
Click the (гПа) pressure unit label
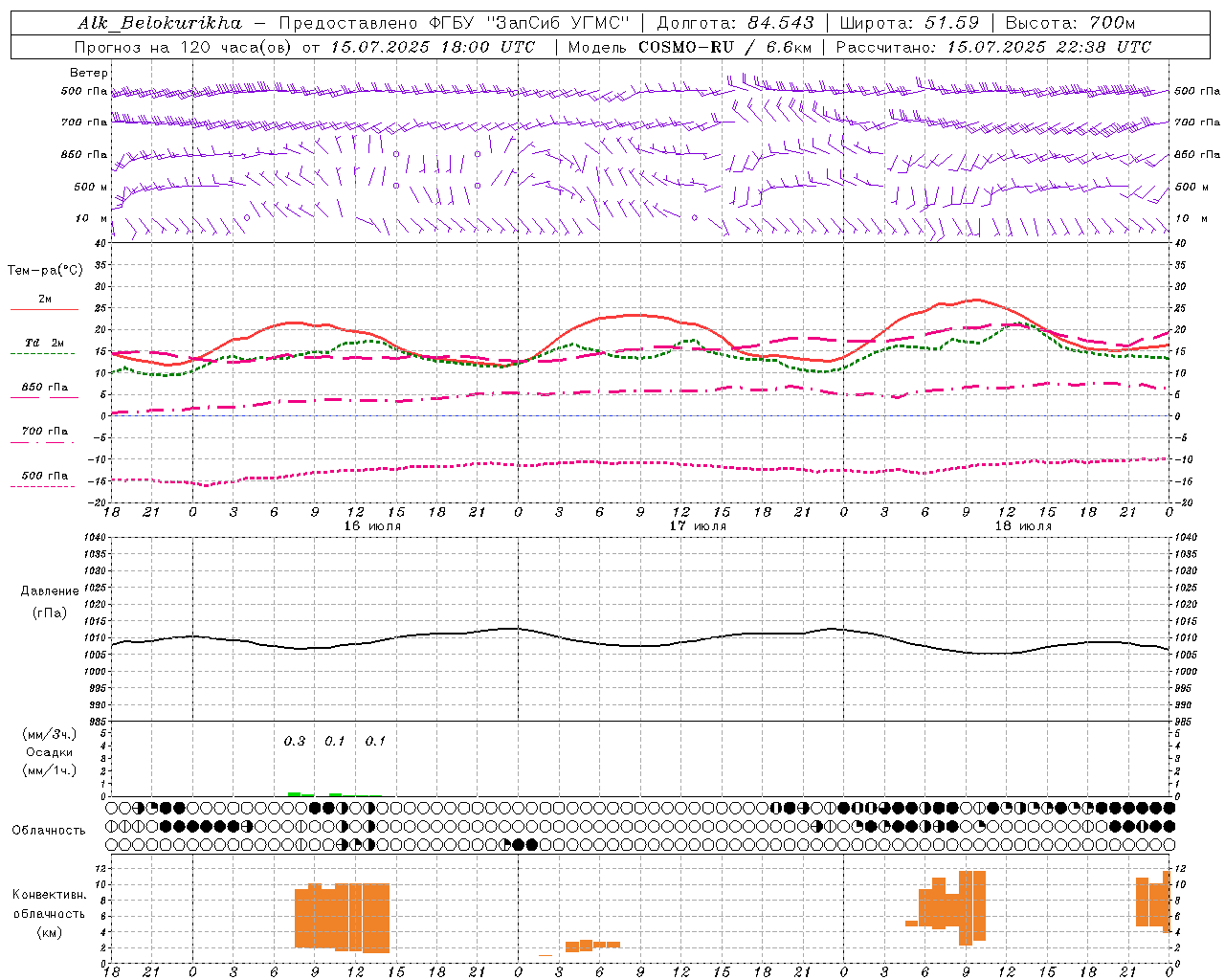[x=50, y=612]
